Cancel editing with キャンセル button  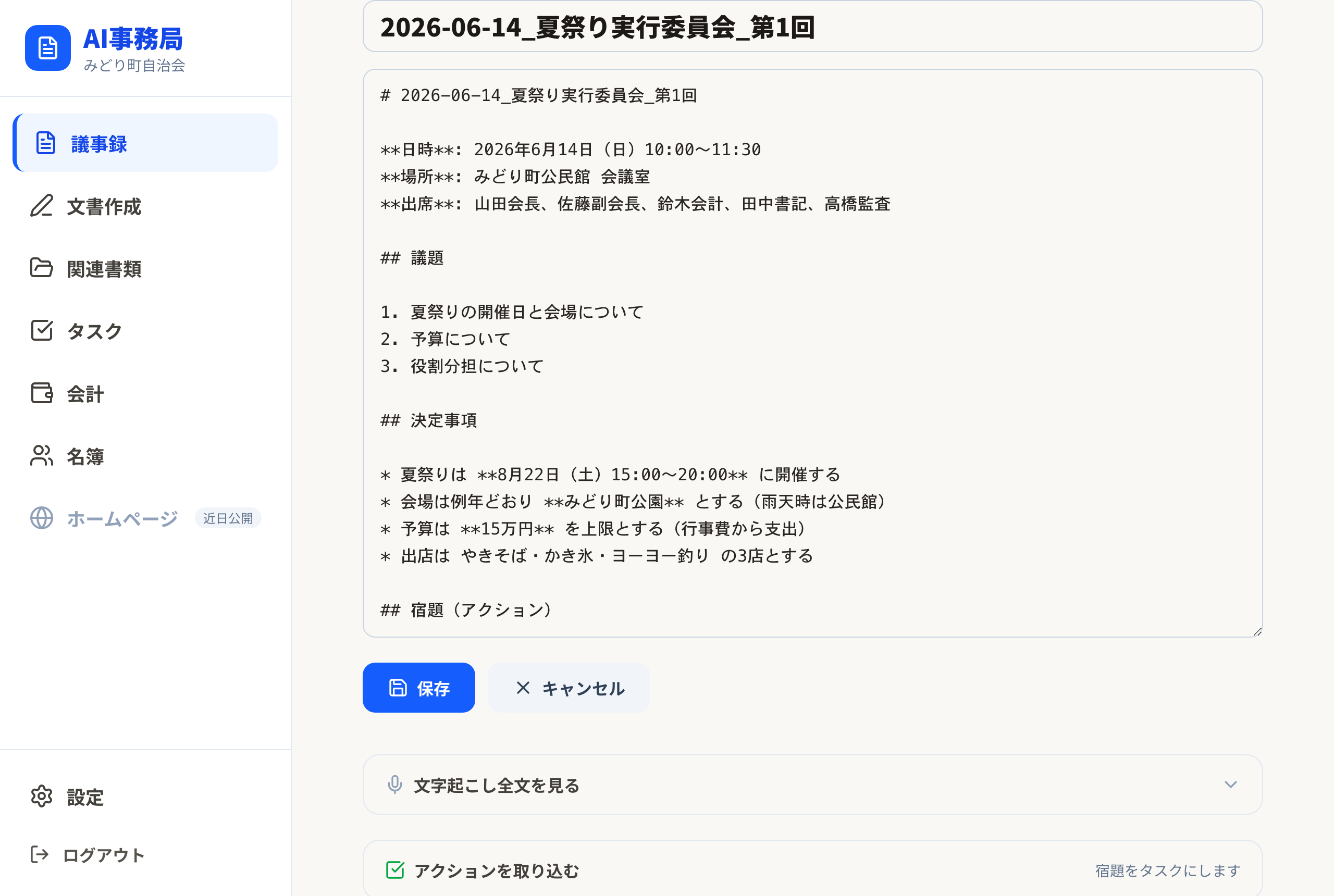(569, 688)
